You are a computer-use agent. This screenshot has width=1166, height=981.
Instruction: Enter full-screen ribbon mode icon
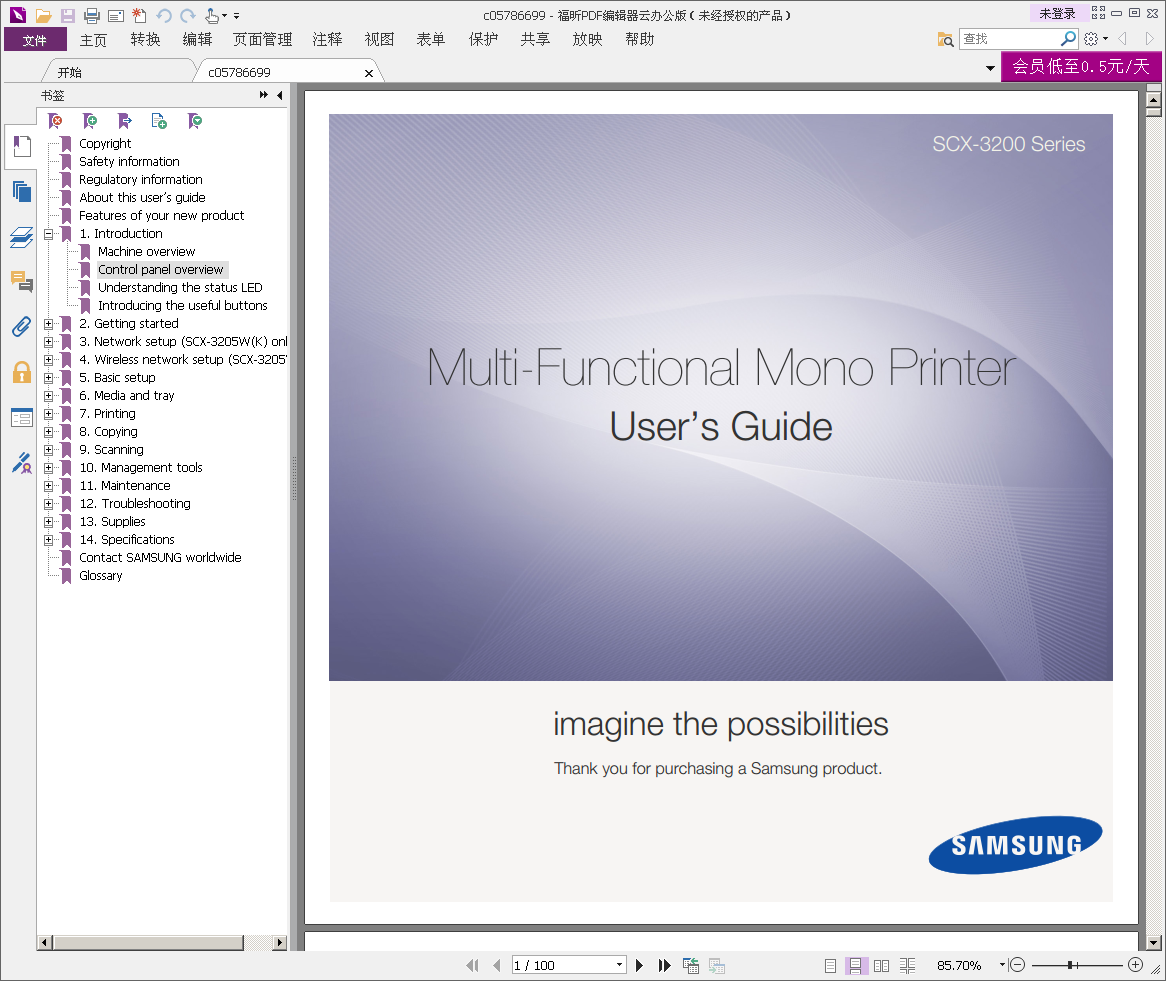tap(1098, 13)
